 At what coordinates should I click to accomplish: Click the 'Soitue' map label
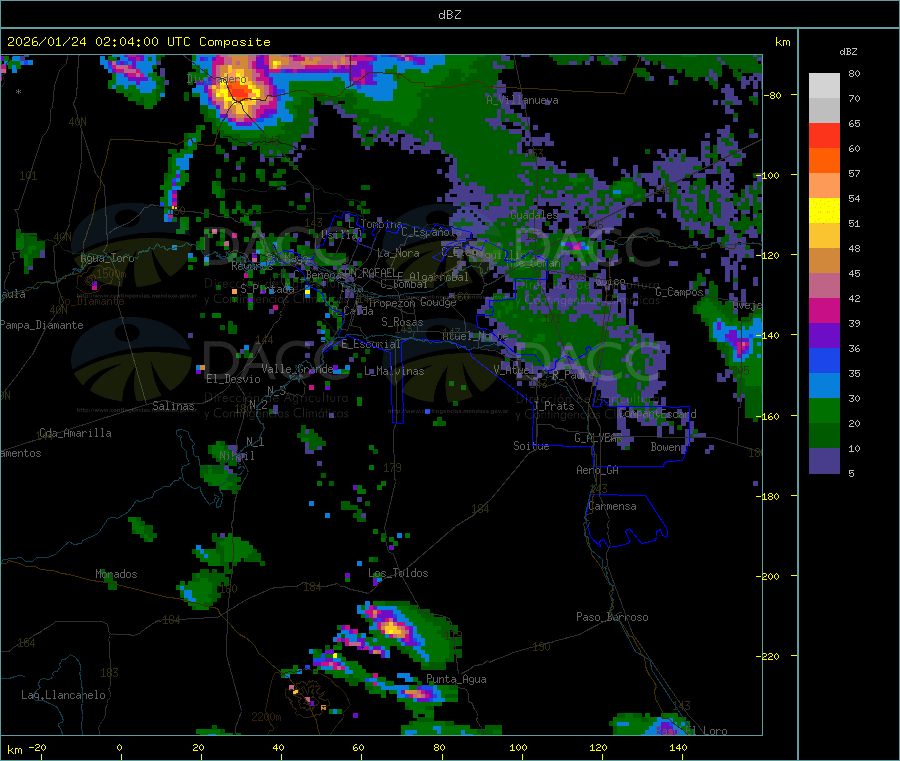coord(531,446)
